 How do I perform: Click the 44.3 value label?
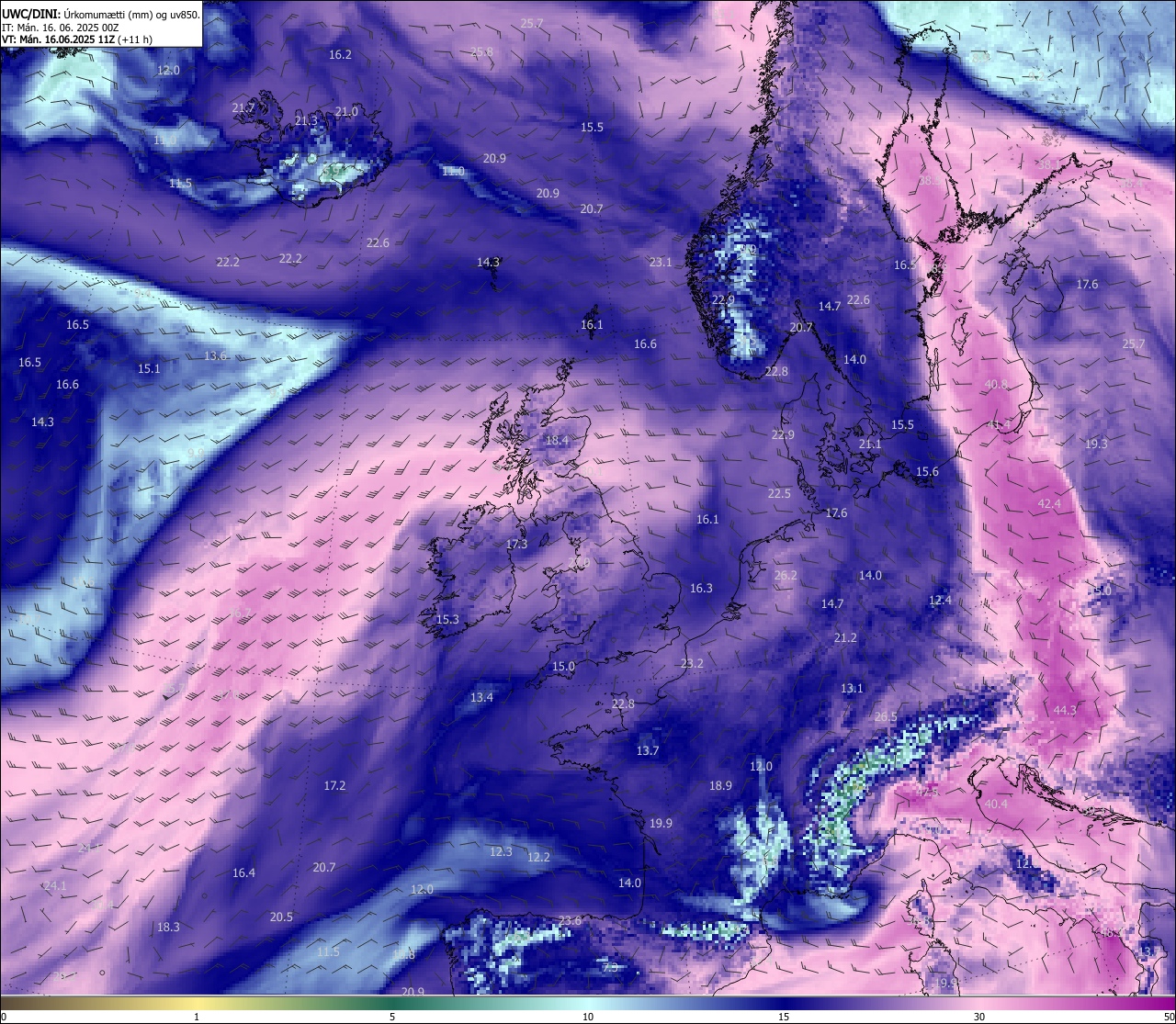[x=1065, y=711]
